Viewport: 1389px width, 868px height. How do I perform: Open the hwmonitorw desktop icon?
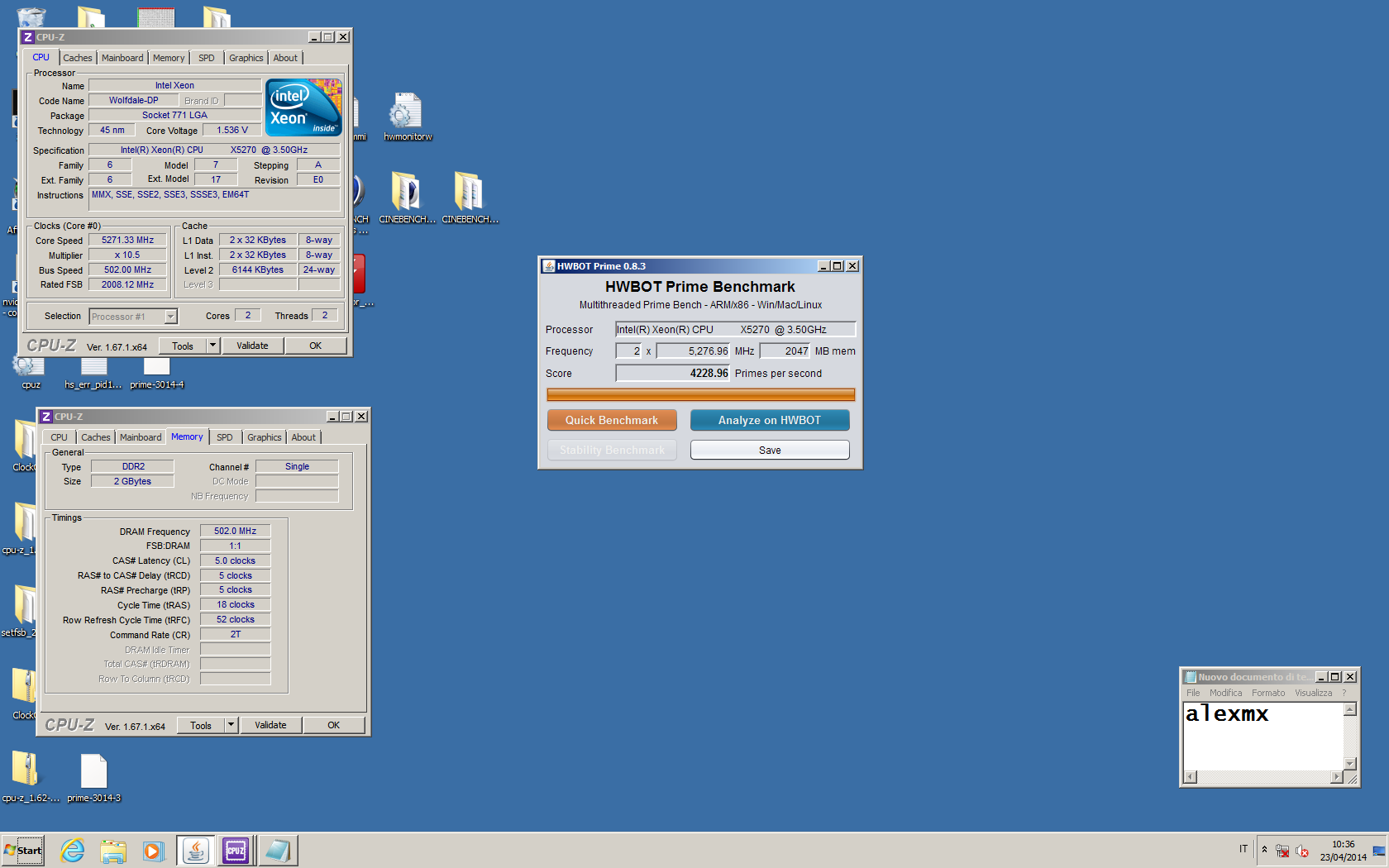click(407, 116)
